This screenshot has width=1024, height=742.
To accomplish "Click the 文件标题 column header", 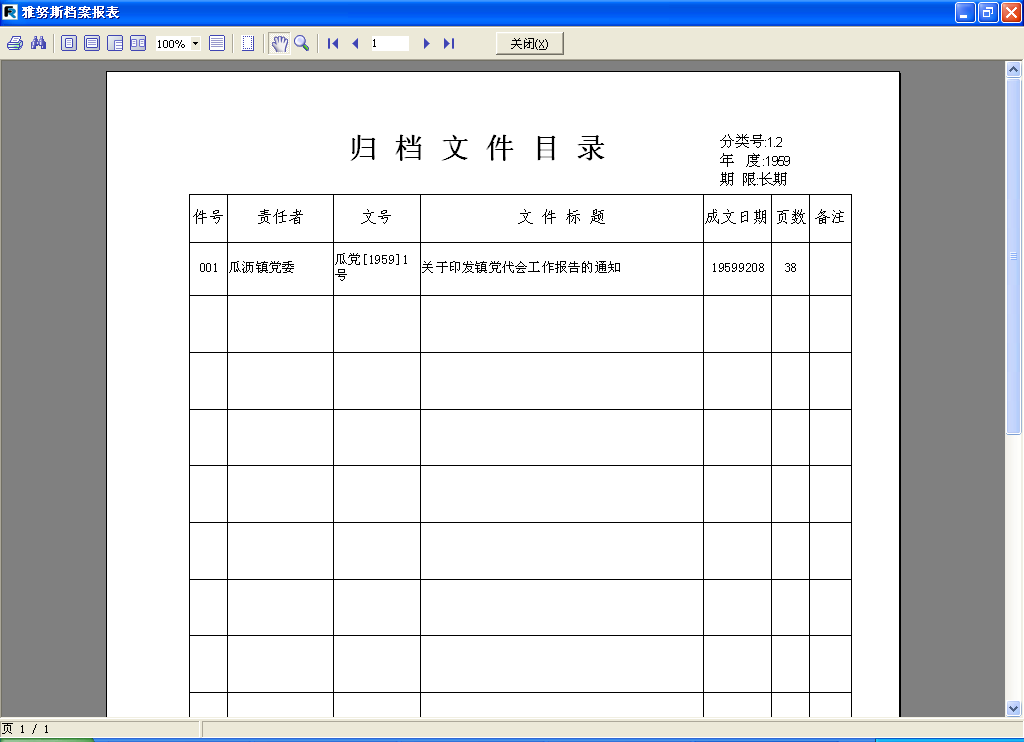I will tap(562, 218).
